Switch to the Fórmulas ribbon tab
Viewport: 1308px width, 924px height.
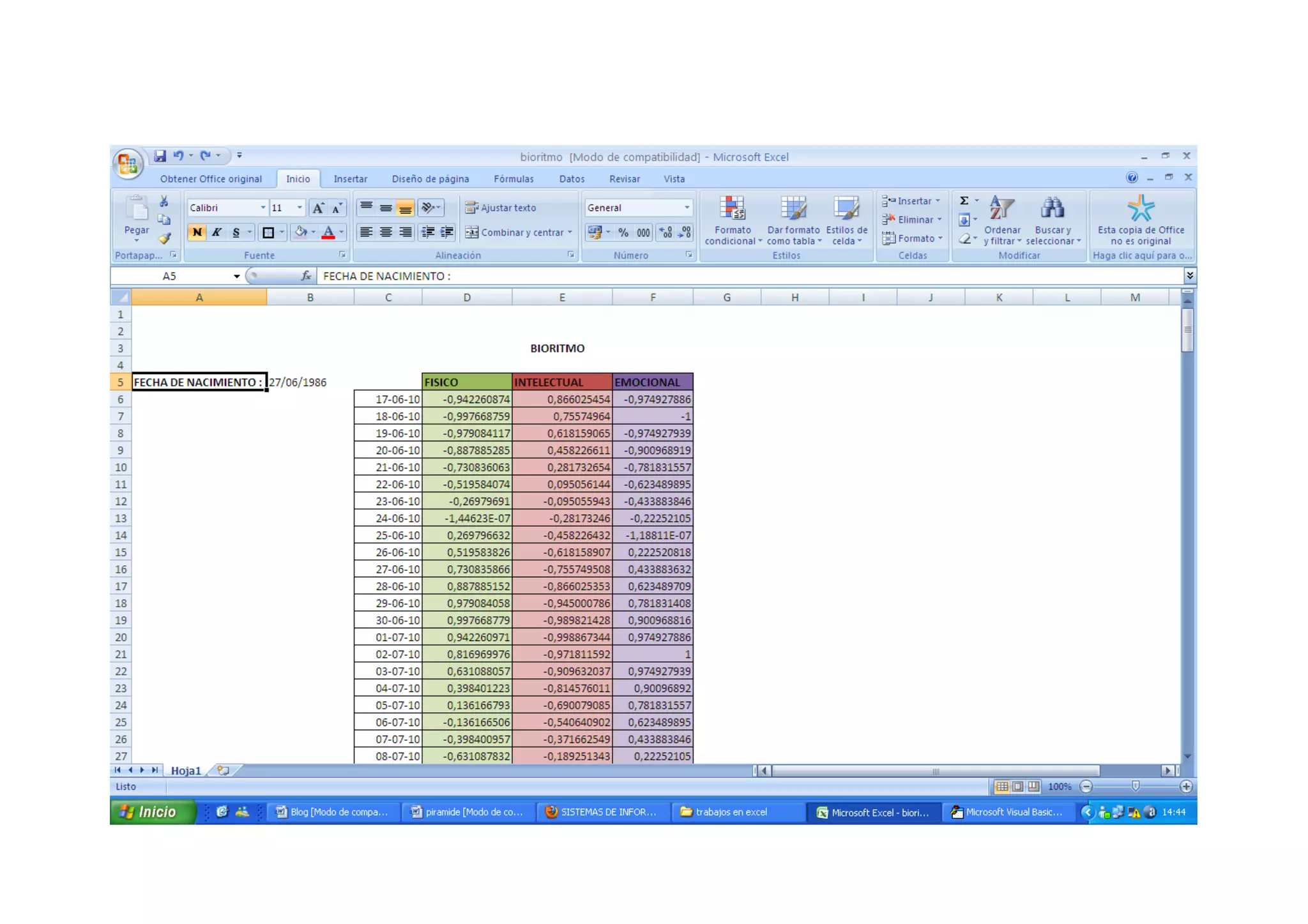513,179
